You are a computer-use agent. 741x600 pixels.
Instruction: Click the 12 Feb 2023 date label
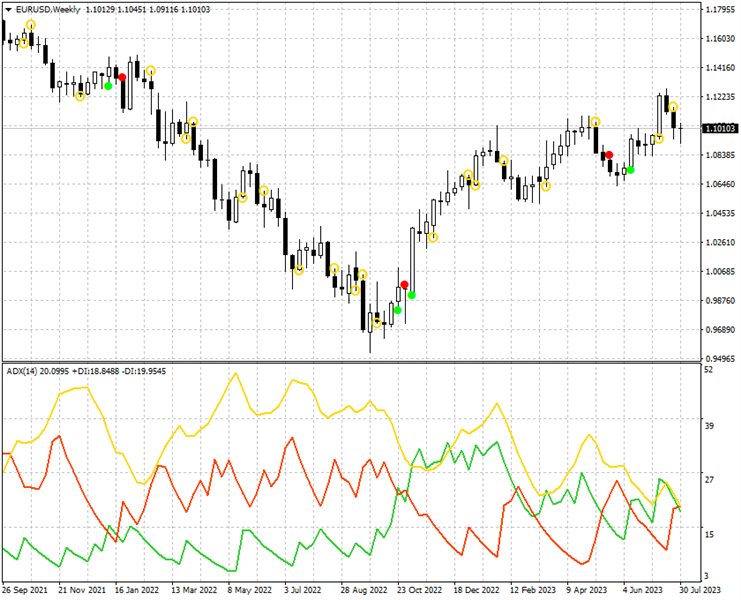coord(533,590)
